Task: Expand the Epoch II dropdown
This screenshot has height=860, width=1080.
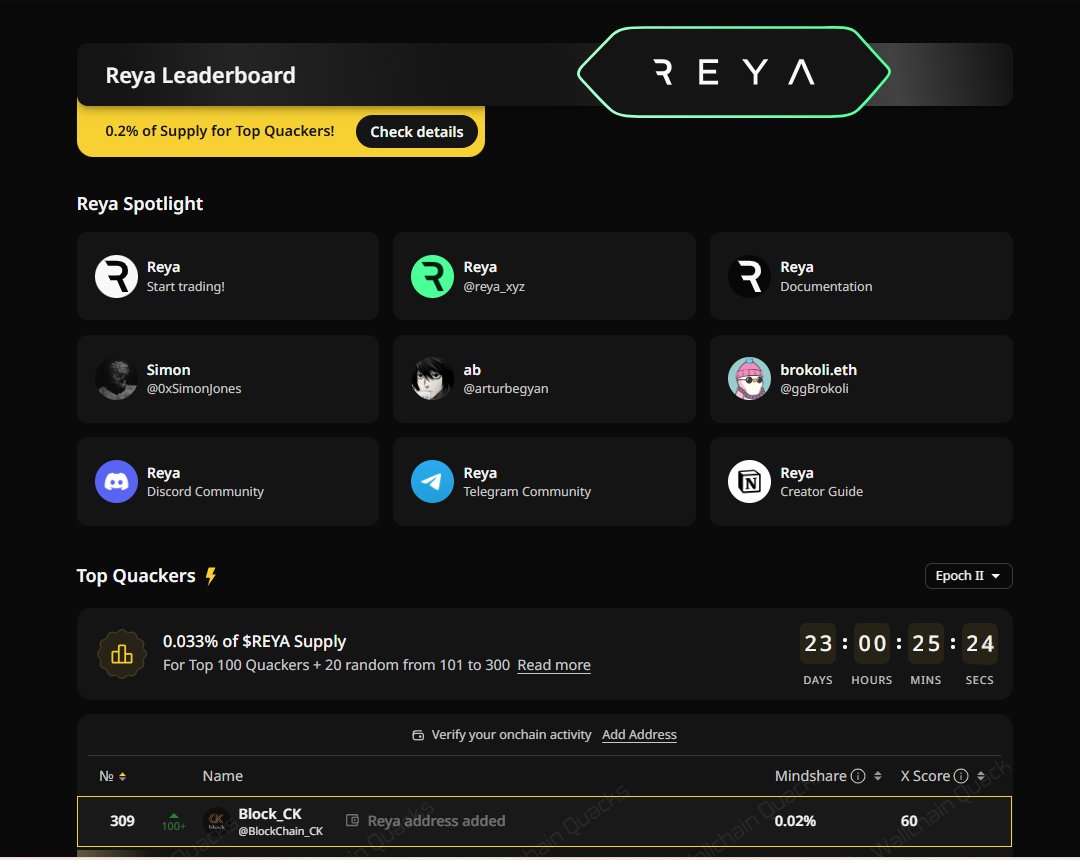Action: point(968,576)
